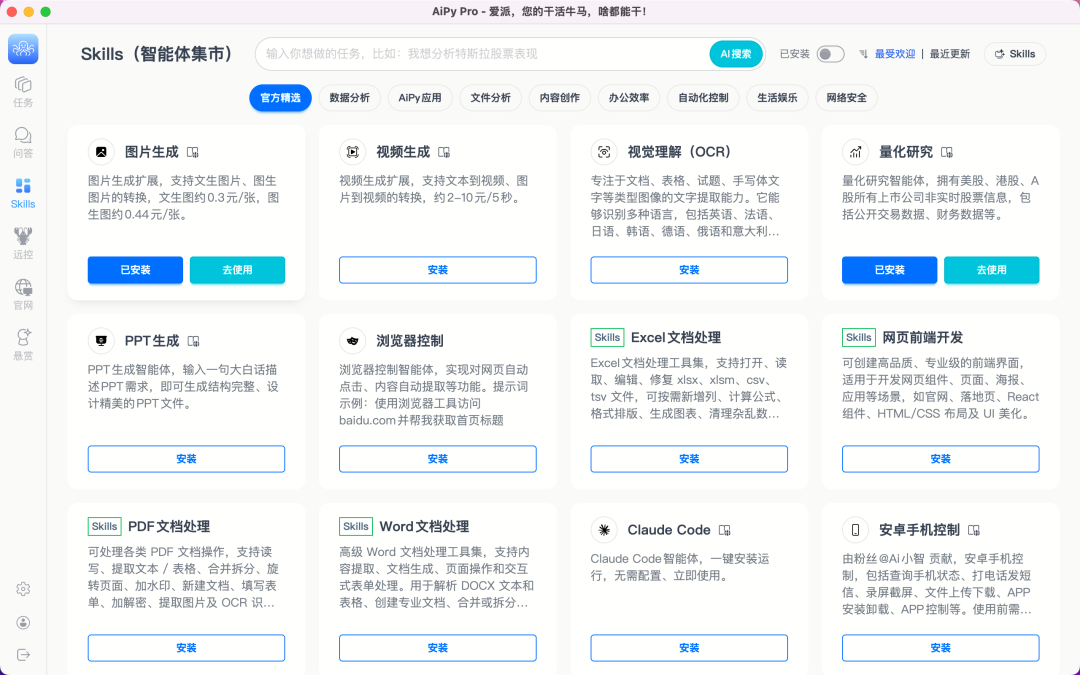Switch to the 生活娱乐 tab
The image size is (1080, 675).
[776, 98]
